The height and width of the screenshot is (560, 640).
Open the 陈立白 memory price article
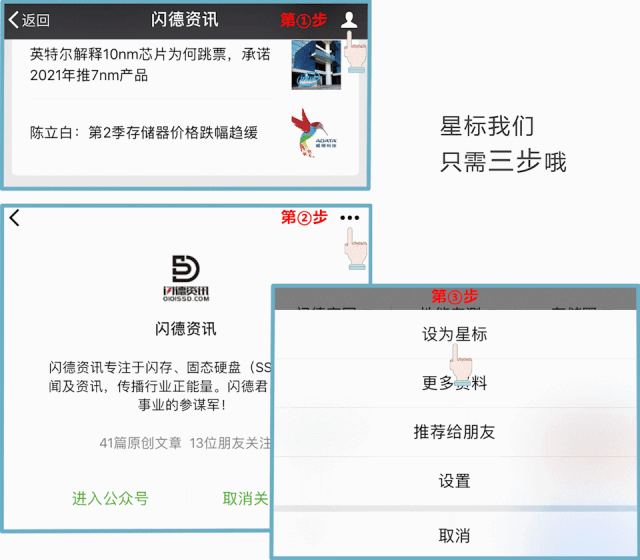[x=144, y=133]
